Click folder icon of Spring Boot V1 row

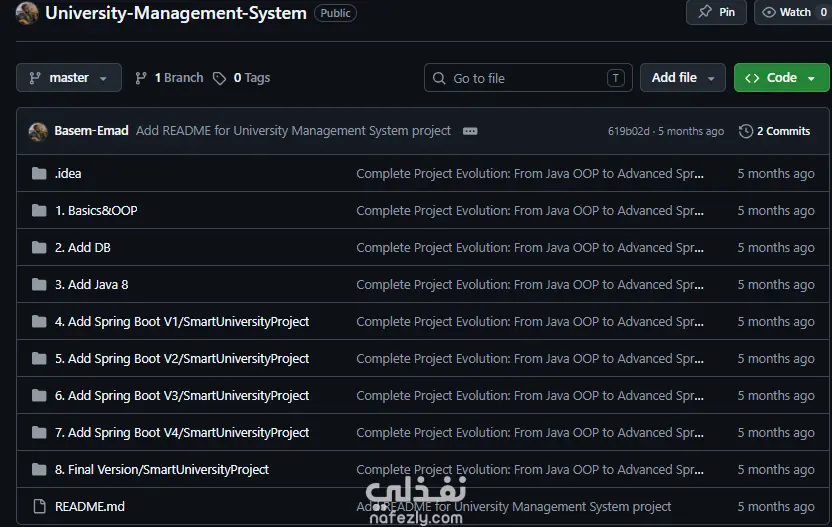[39, 322]
